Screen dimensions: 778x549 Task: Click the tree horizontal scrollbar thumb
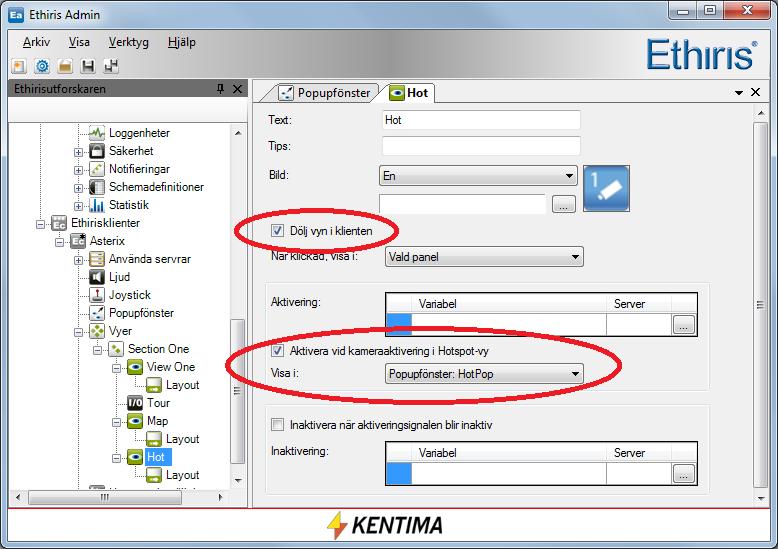[x=105, y=497]
